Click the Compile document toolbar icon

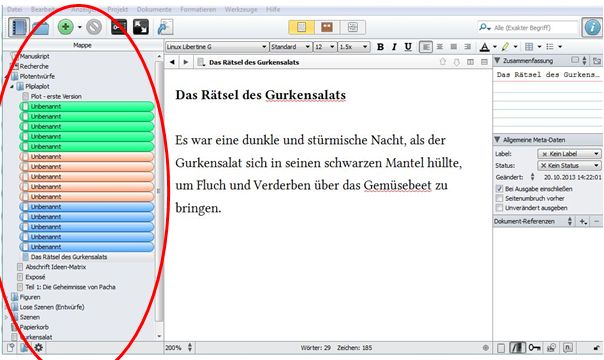tap(165, 28)
